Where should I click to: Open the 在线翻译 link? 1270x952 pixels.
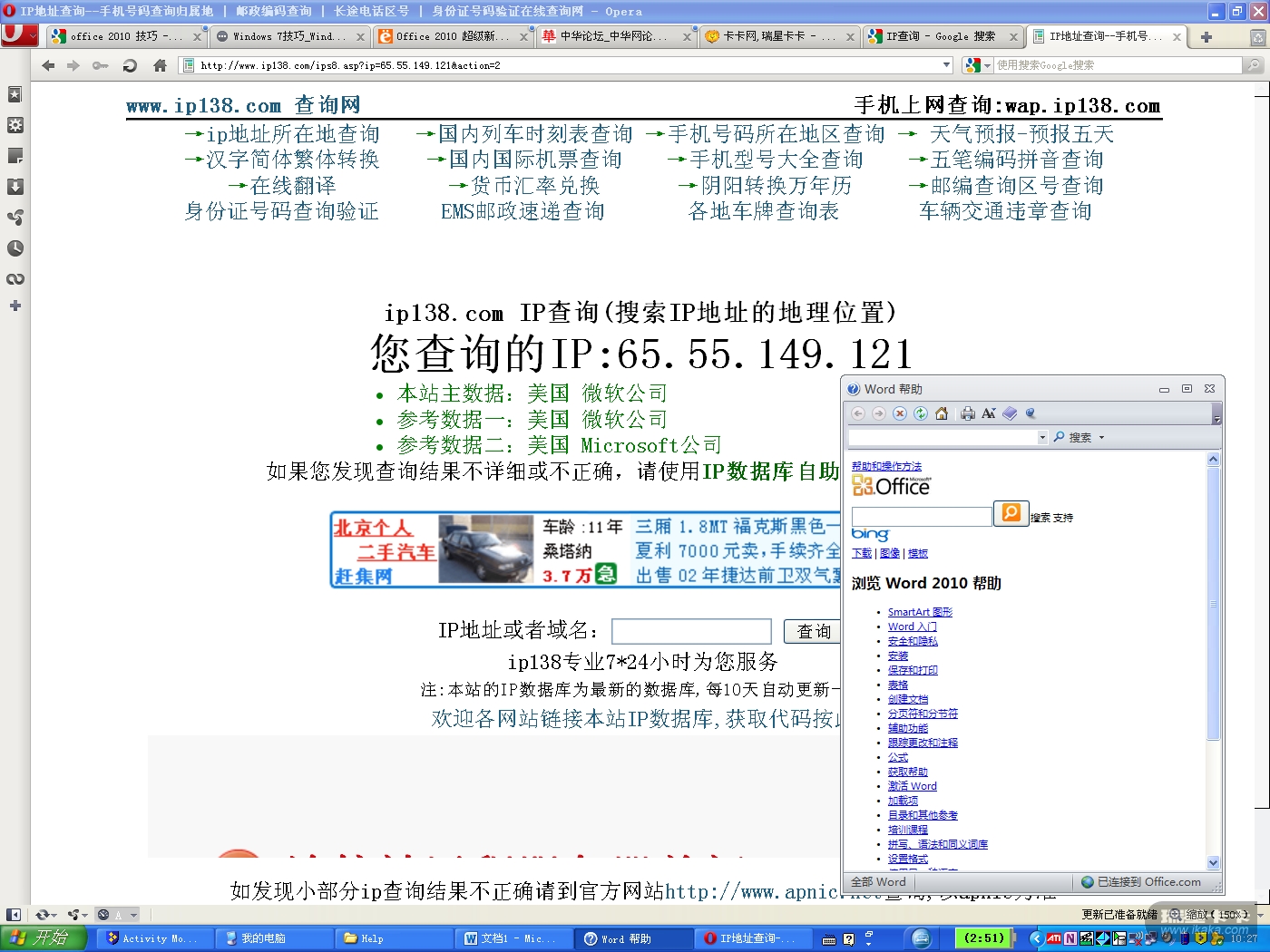tap(293, 186)
